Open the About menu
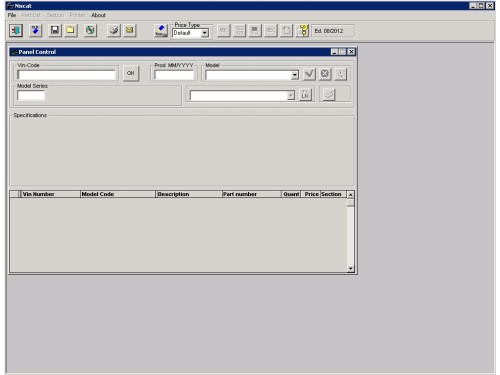500x375 pixels. coord(98,15)
